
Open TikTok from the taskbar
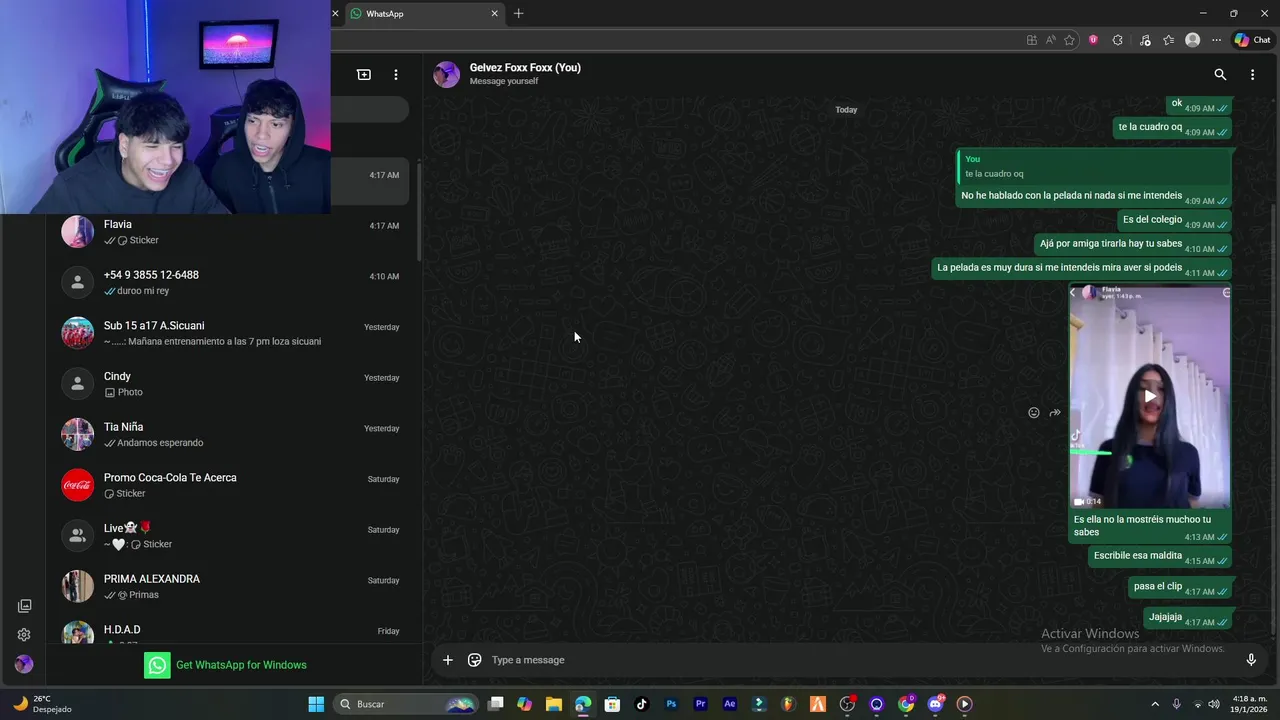642,704
